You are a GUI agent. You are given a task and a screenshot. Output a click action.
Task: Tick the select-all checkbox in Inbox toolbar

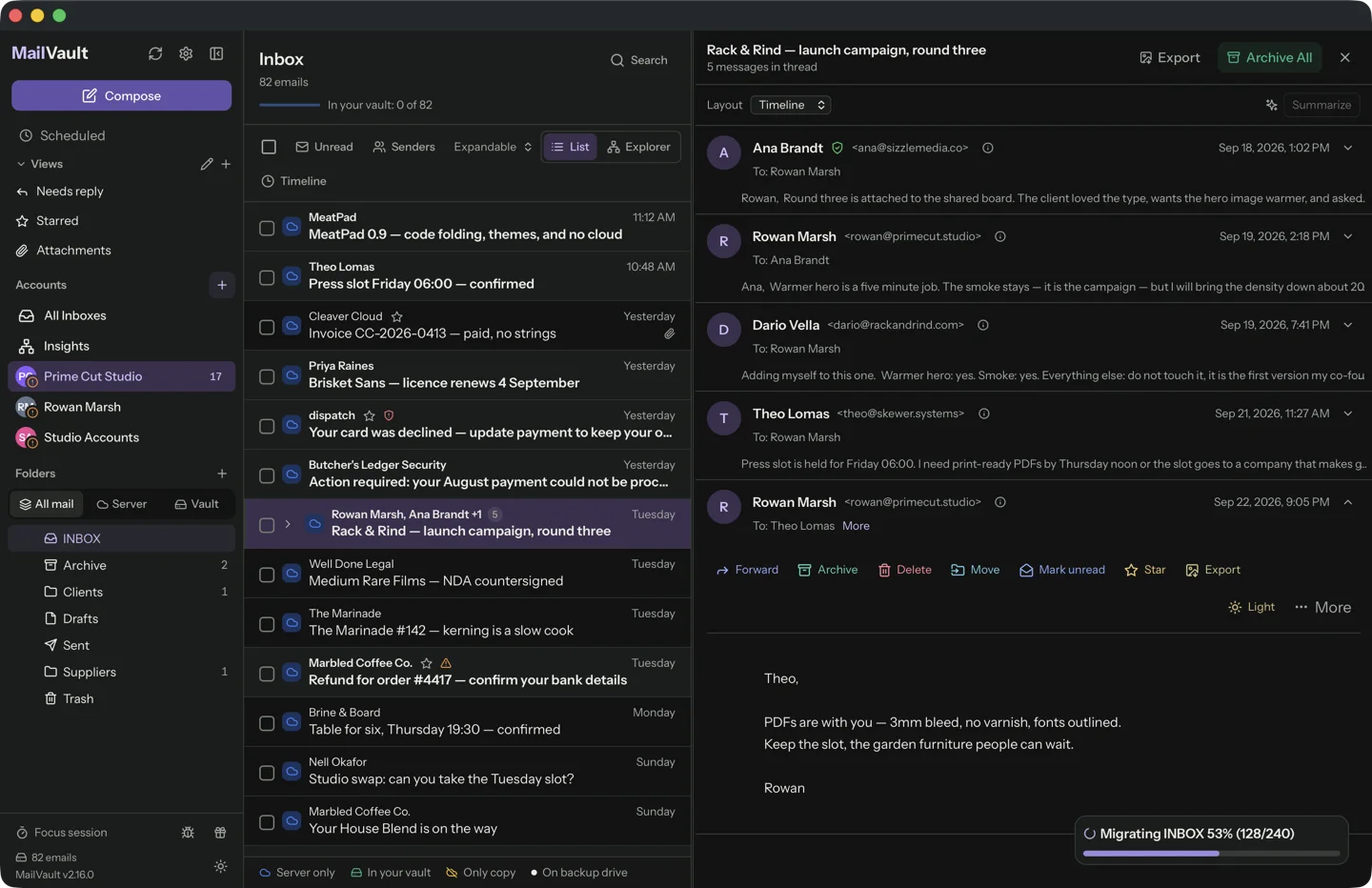[x=269, y=147]
